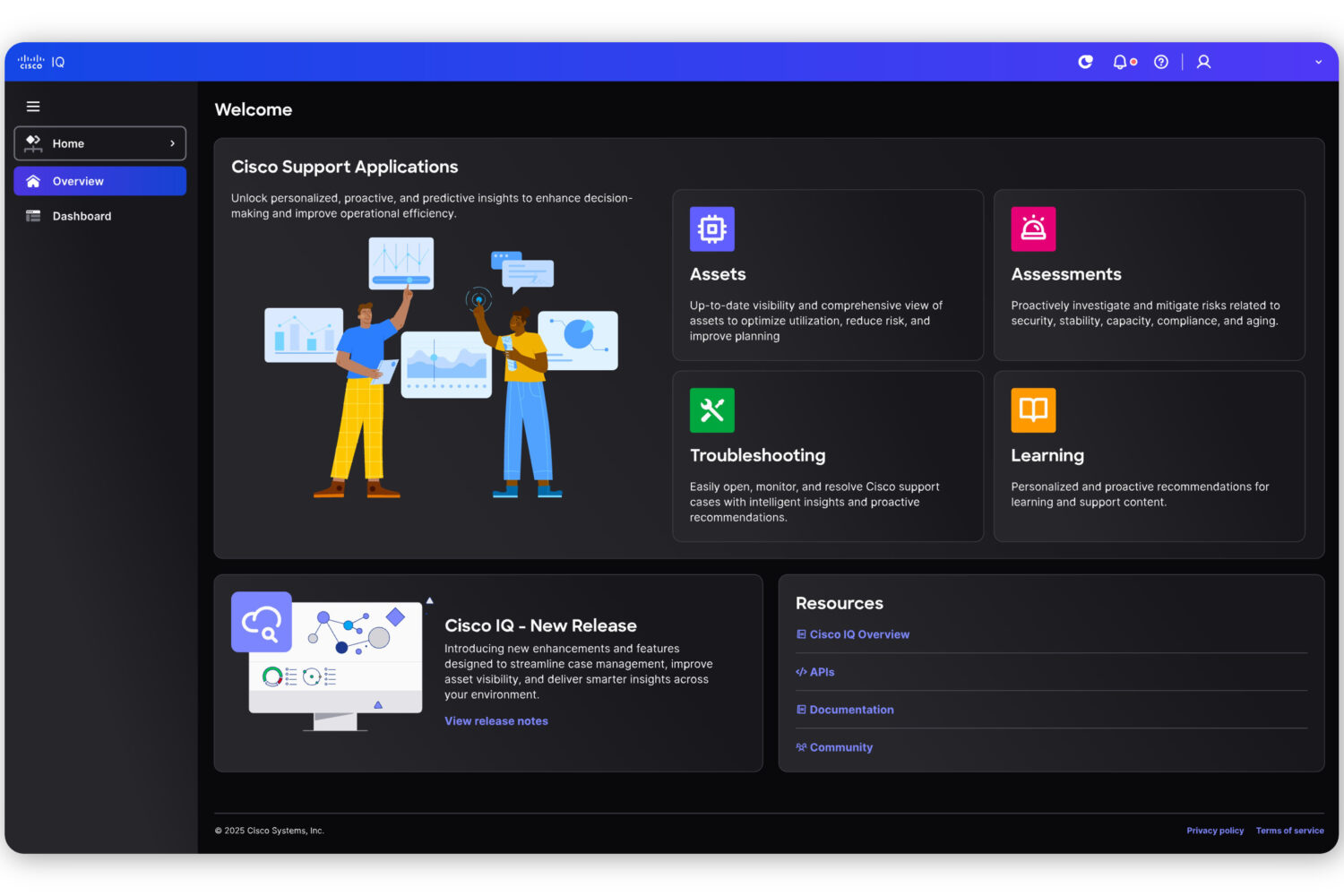1344x896 pixels.
Task: Click the Troubleshooting tools icon
Action: click(x=711, y=410)
